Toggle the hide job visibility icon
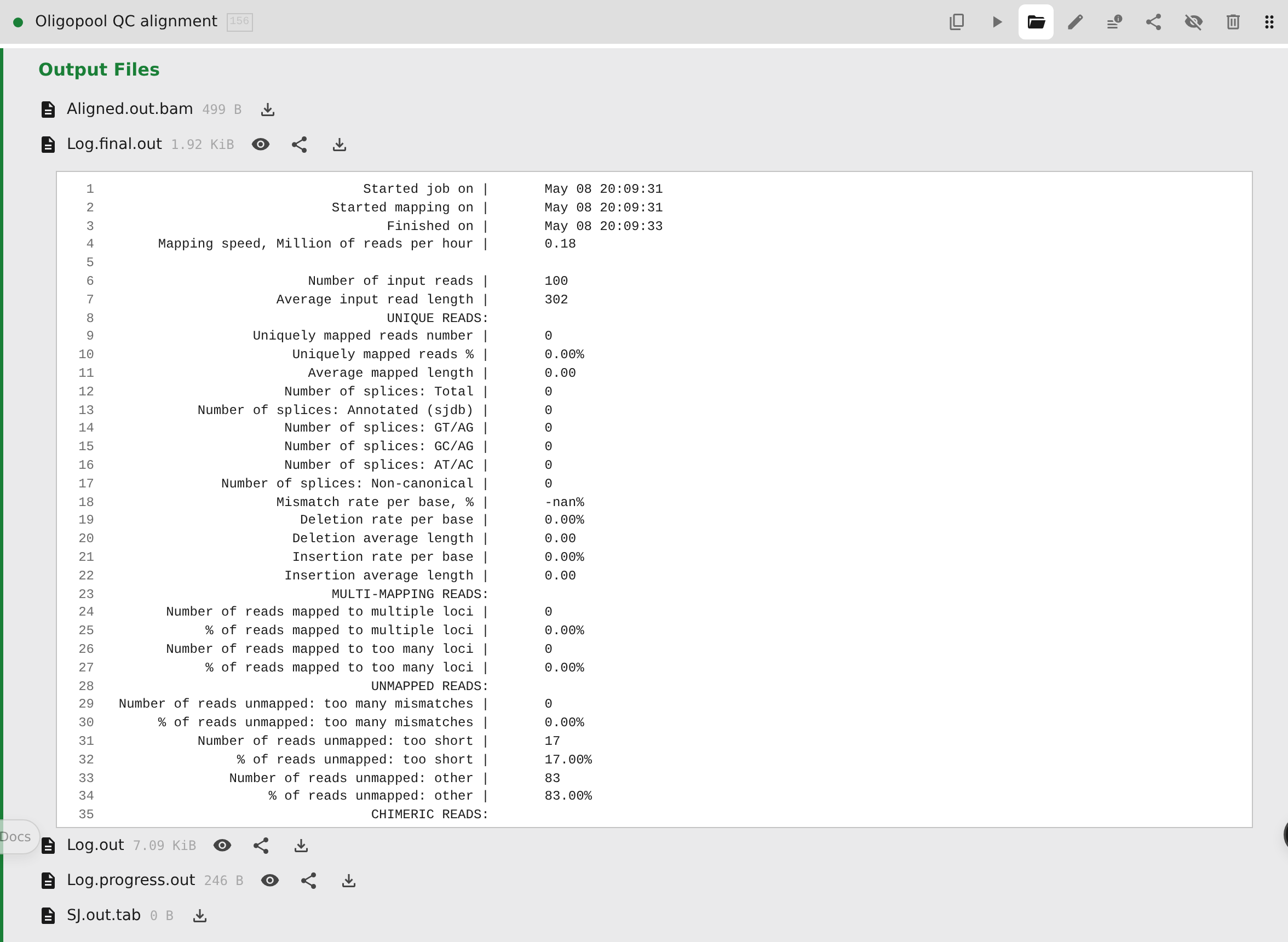The height and width of the screenshot is (942, 1288). (x=1193, y=22)
